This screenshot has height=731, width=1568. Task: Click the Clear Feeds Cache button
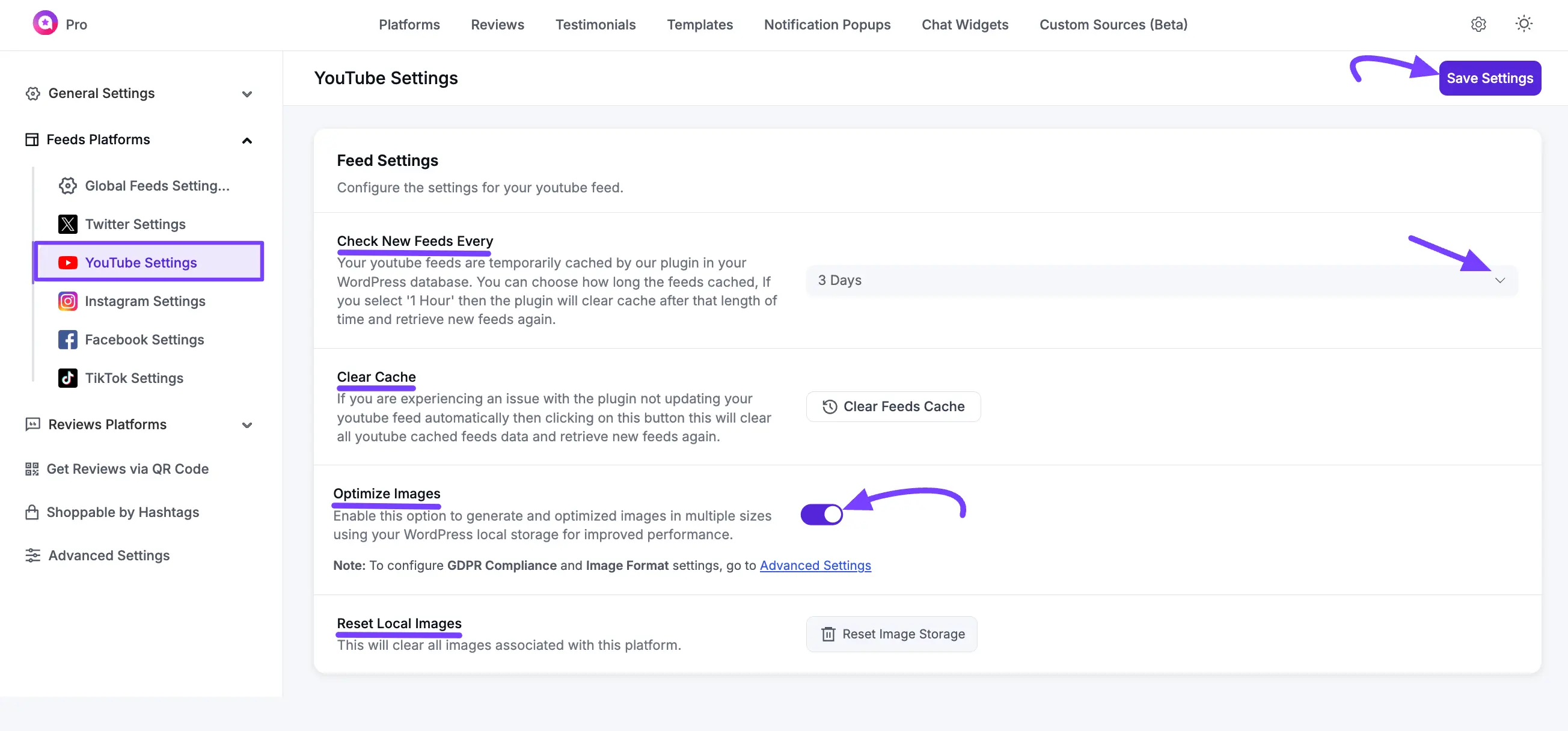click(893, 406)
